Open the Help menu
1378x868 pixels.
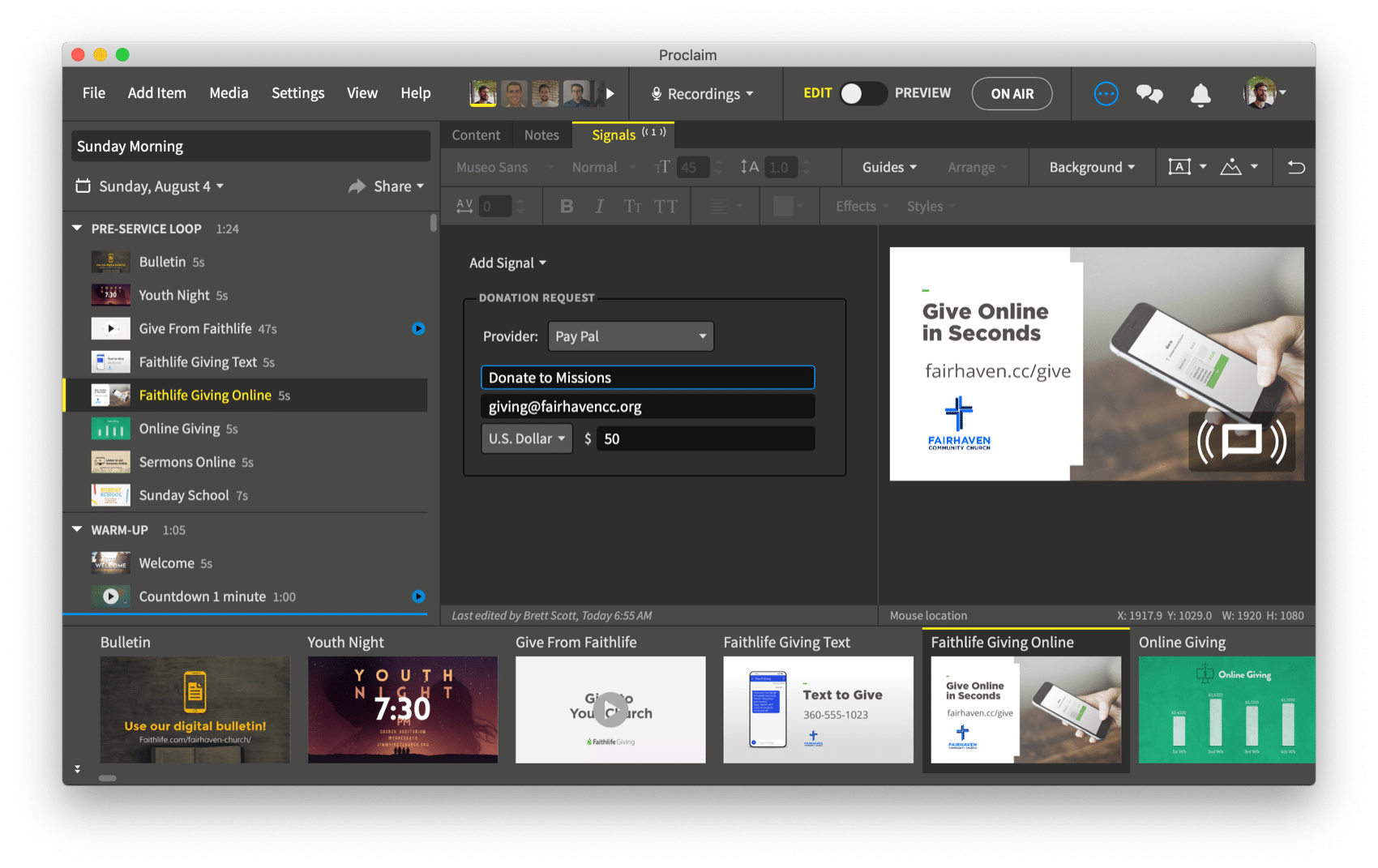coord(415,93)
